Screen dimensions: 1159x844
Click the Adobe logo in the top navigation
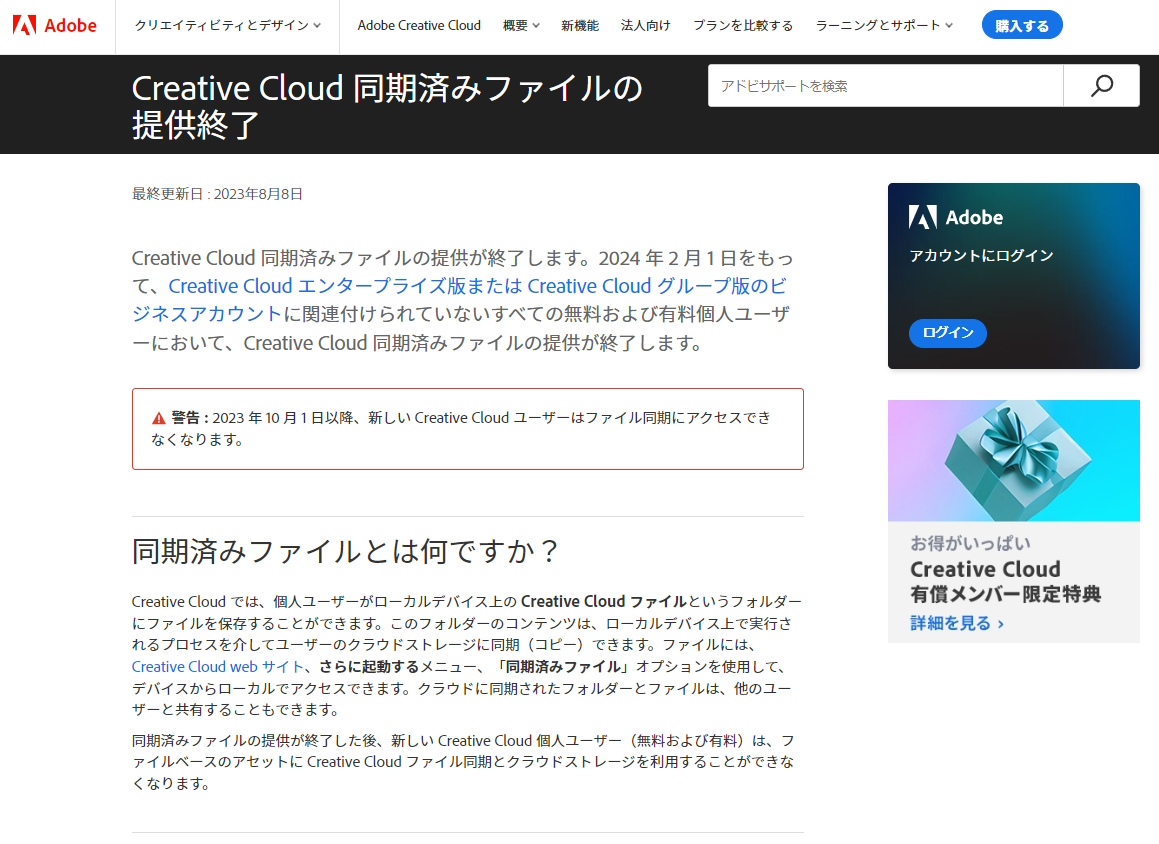56,25
